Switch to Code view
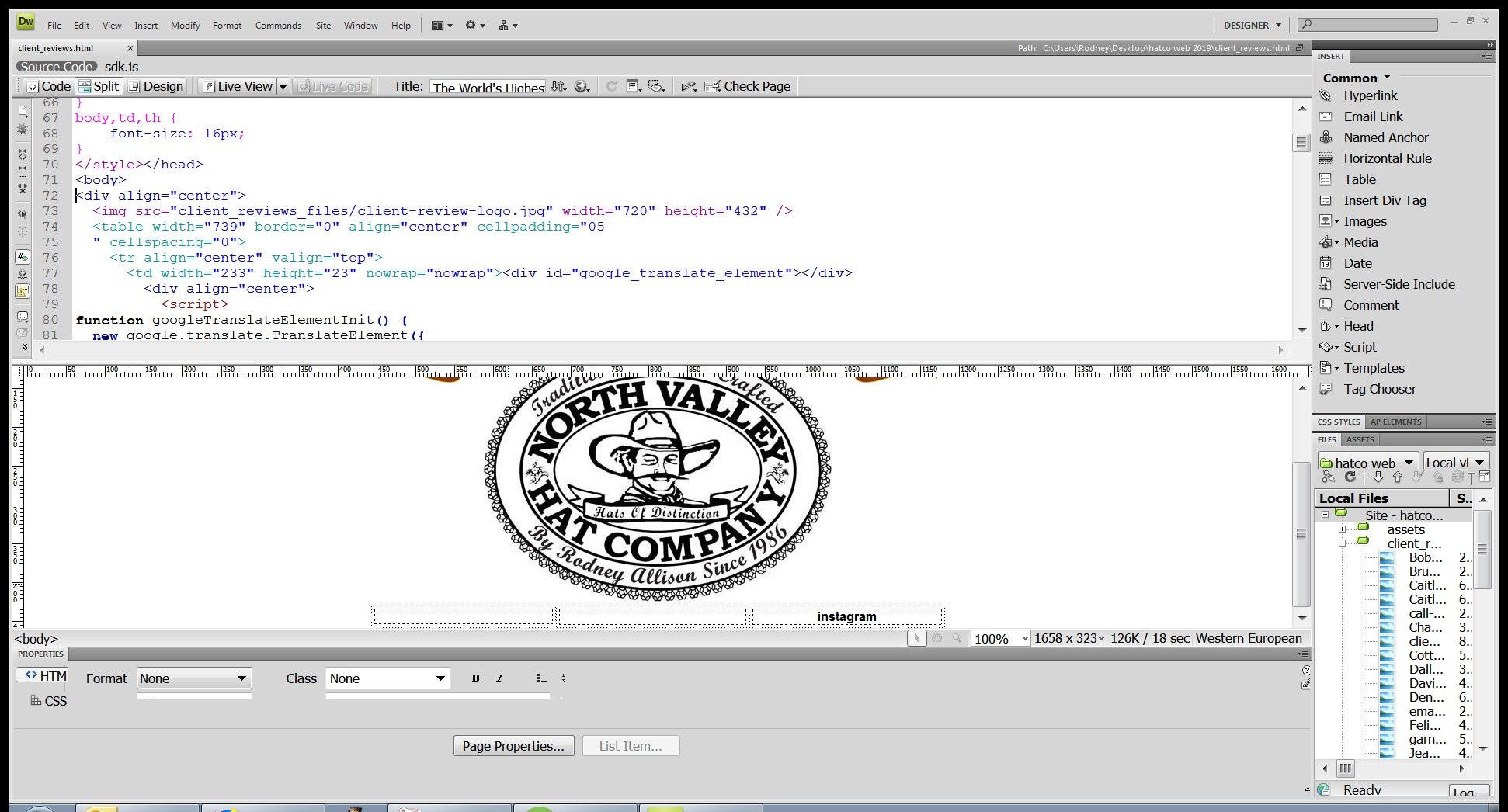The height and width of the screenshot is (812, 1508). [49, 86]
